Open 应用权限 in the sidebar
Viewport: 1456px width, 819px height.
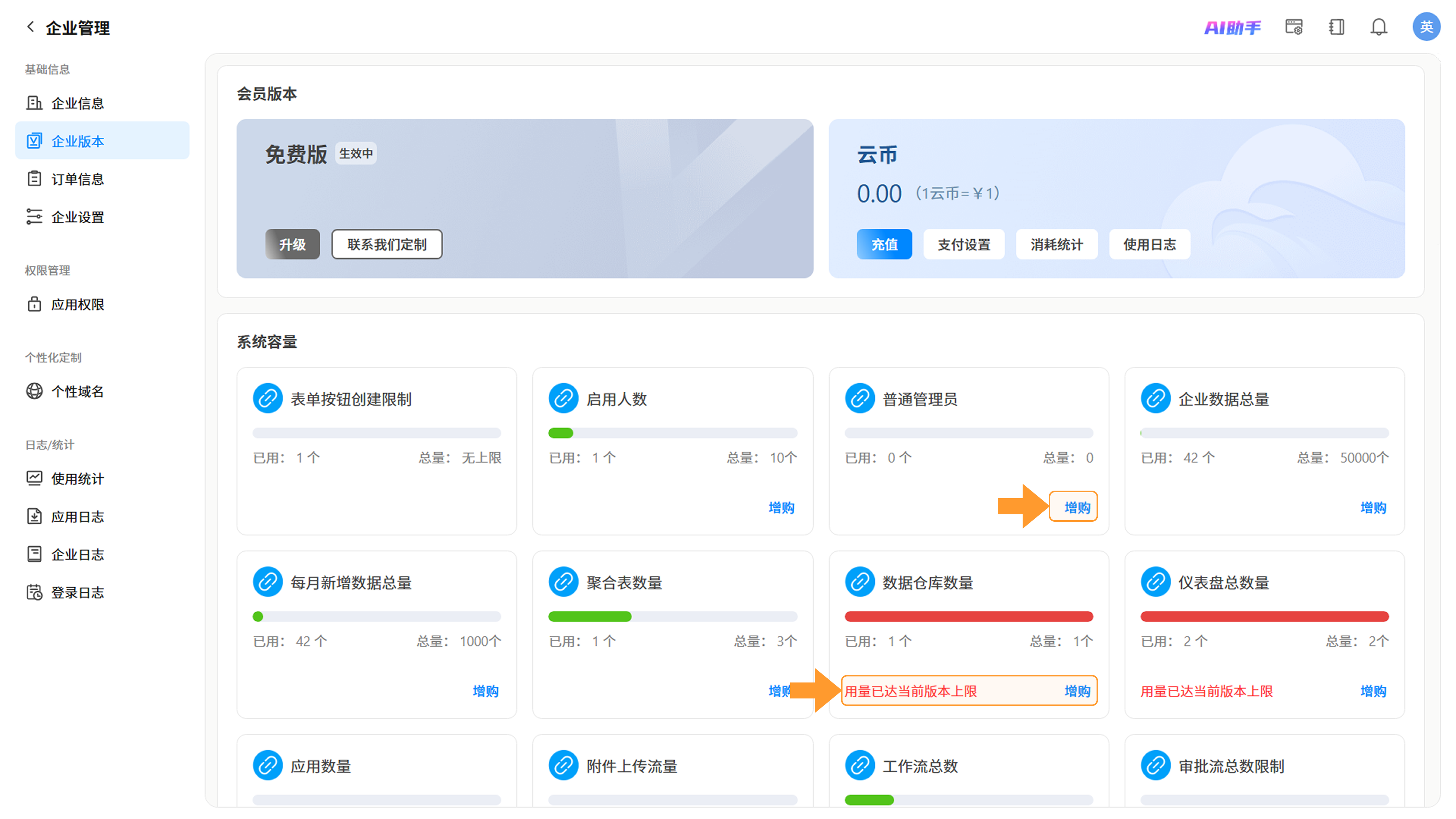102,304
